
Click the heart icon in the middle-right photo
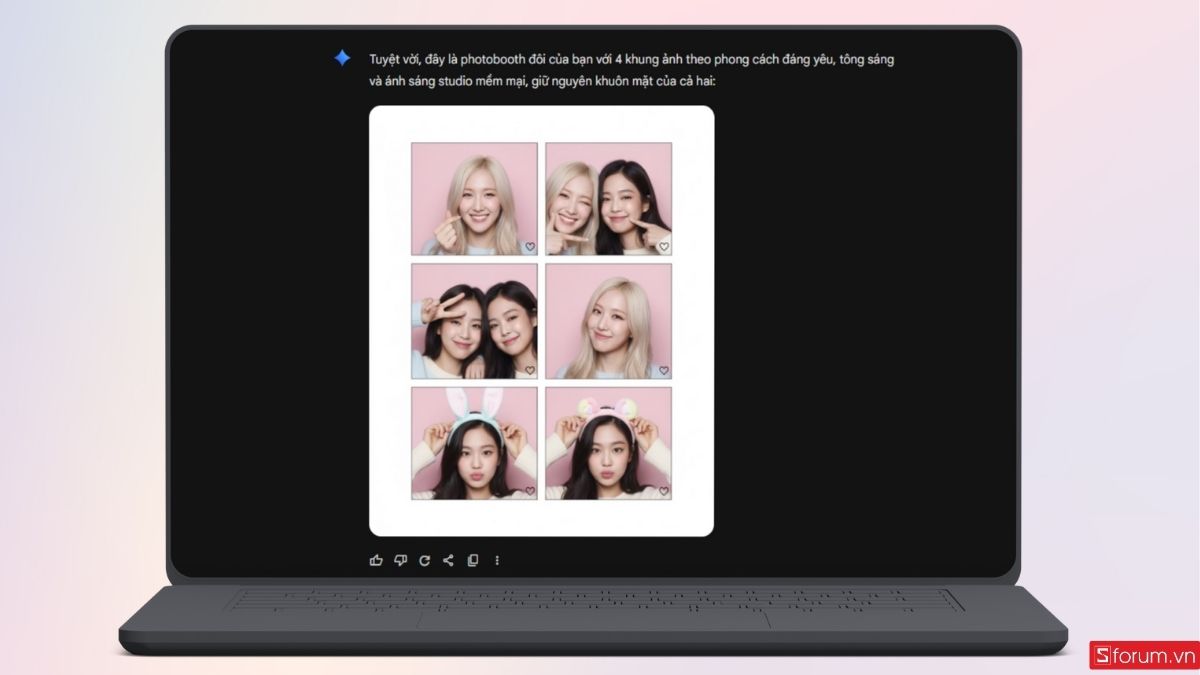click(x=664, y=370)
